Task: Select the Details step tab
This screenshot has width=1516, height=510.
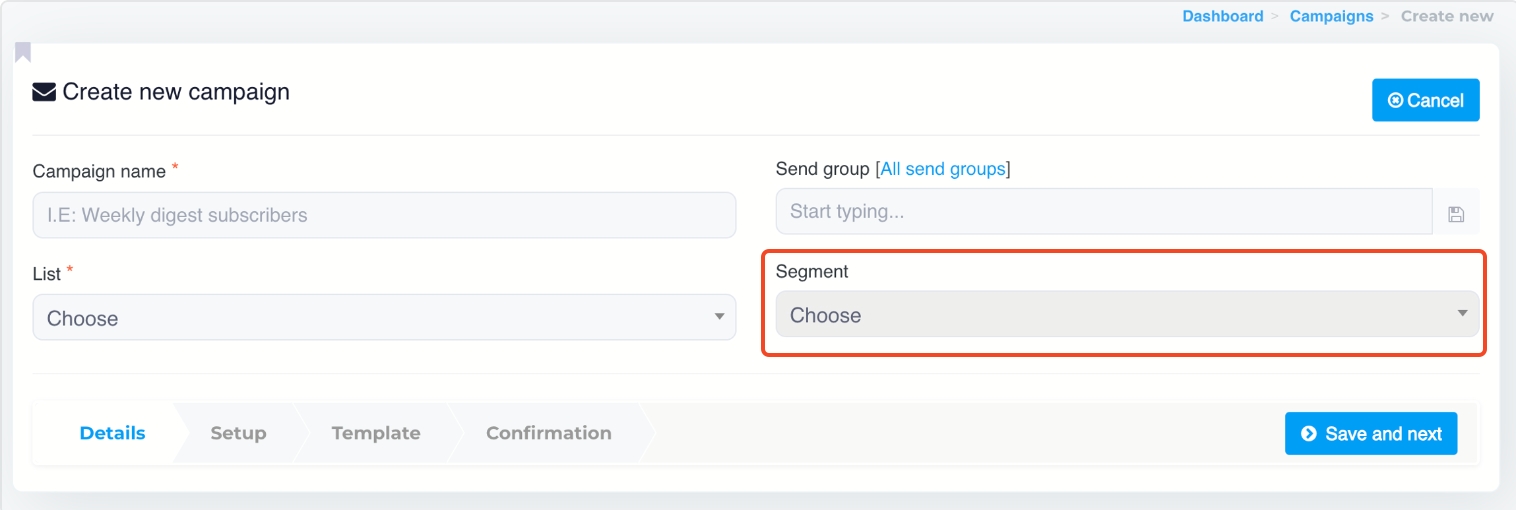Action: coord(112,433)
